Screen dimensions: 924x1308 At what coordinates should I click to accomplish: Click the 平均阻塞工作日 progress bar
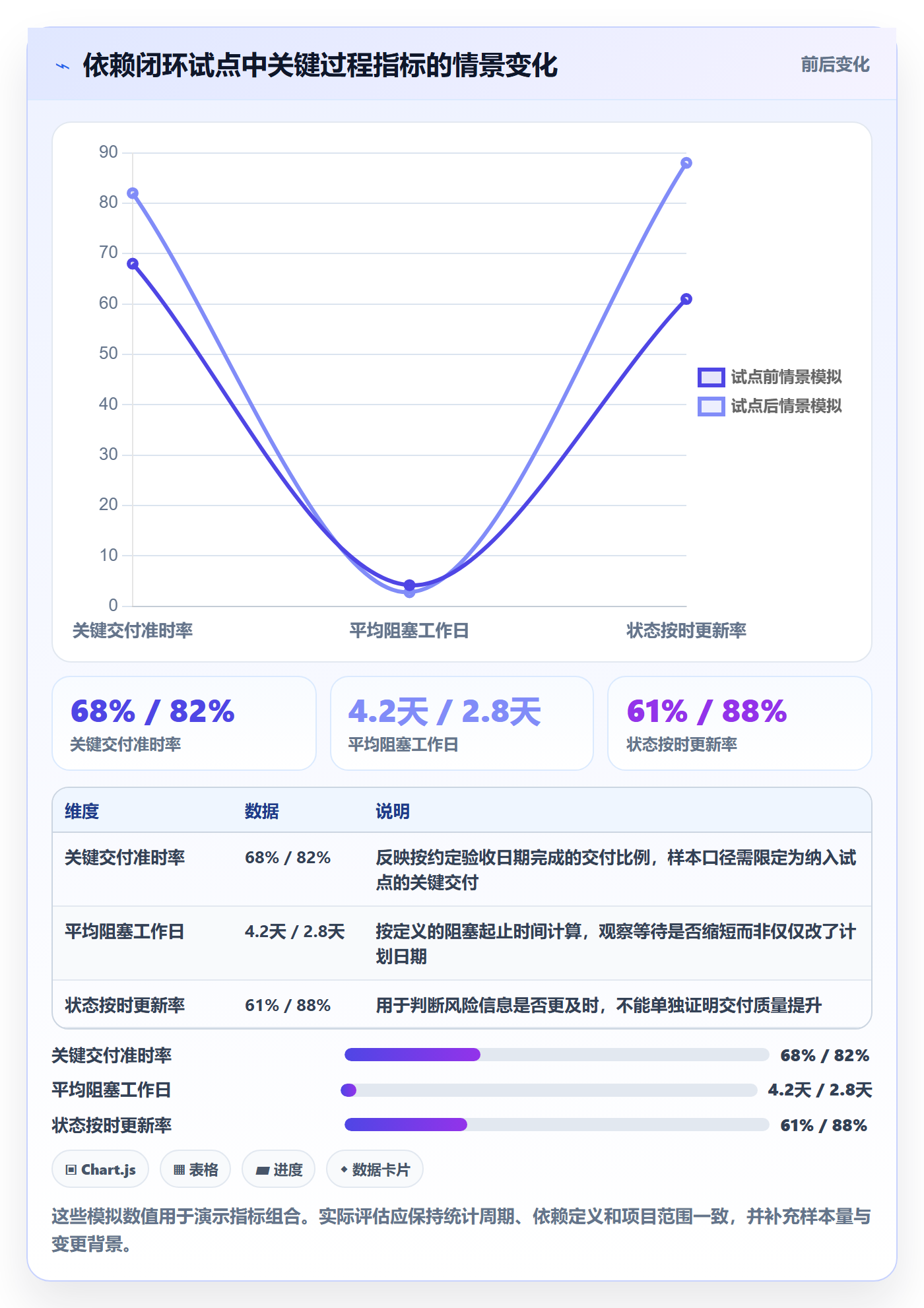tap(548, 1090)
